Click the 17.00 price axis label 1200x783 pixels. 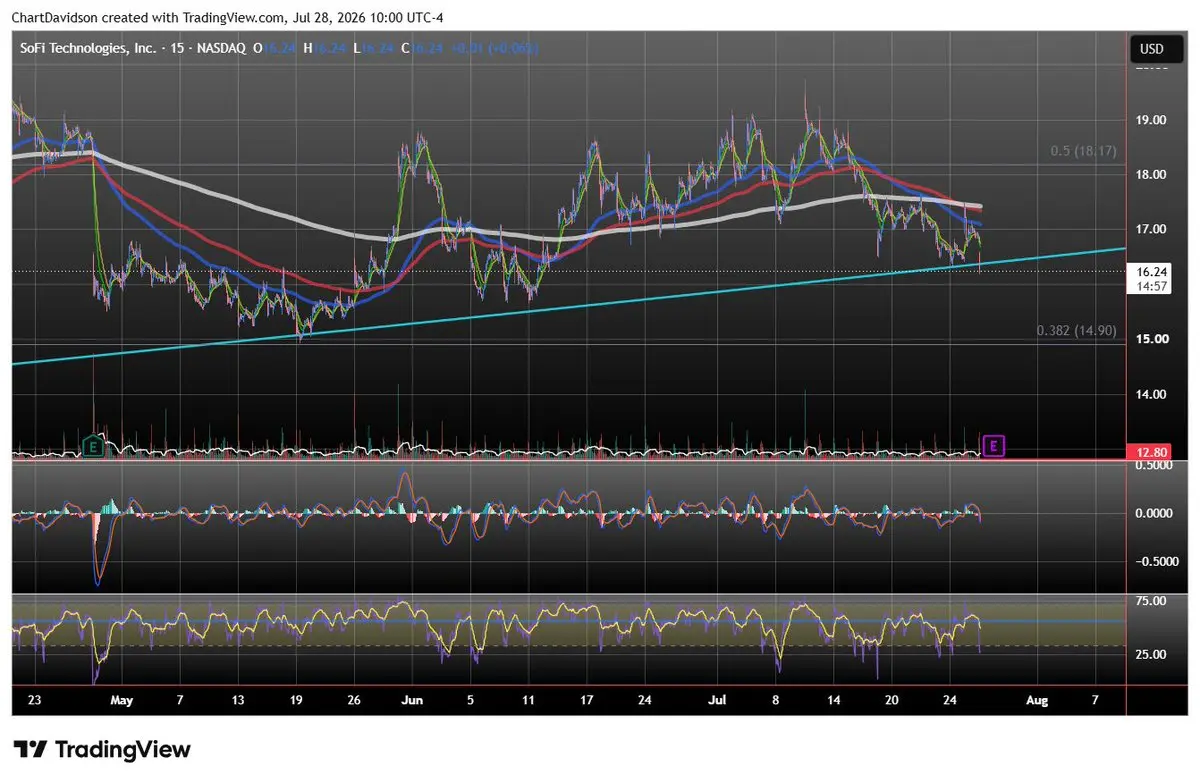pos(1151,230)
